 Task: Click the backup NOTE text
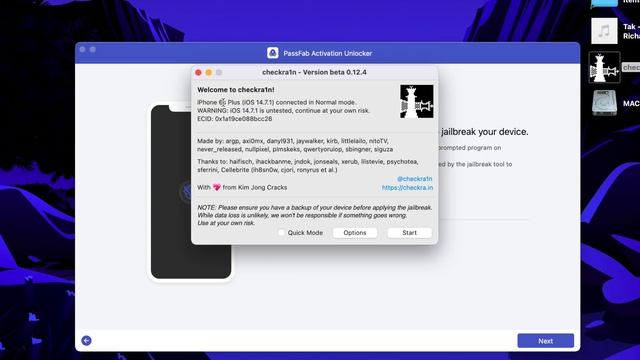point(314,215)
